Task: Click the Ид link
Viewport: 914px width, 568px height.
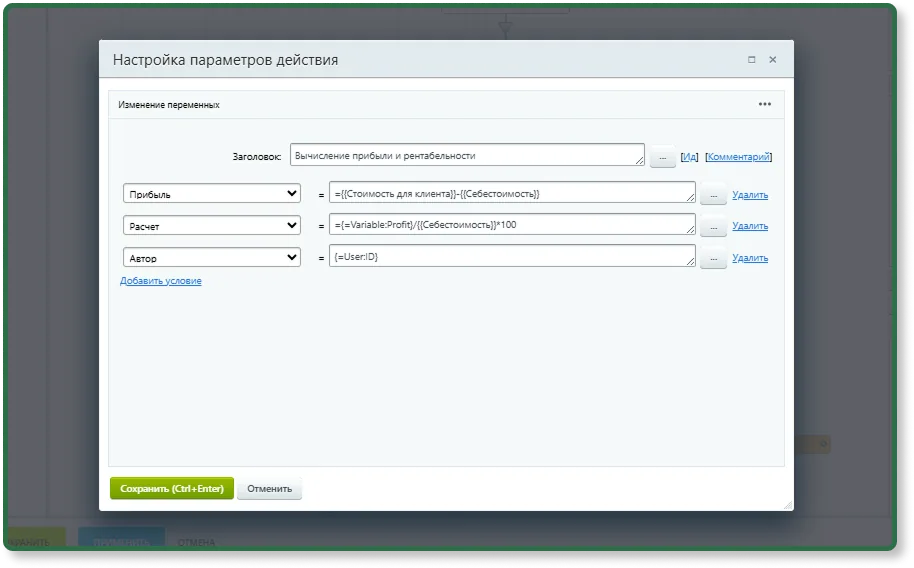Action: (689, 157)
